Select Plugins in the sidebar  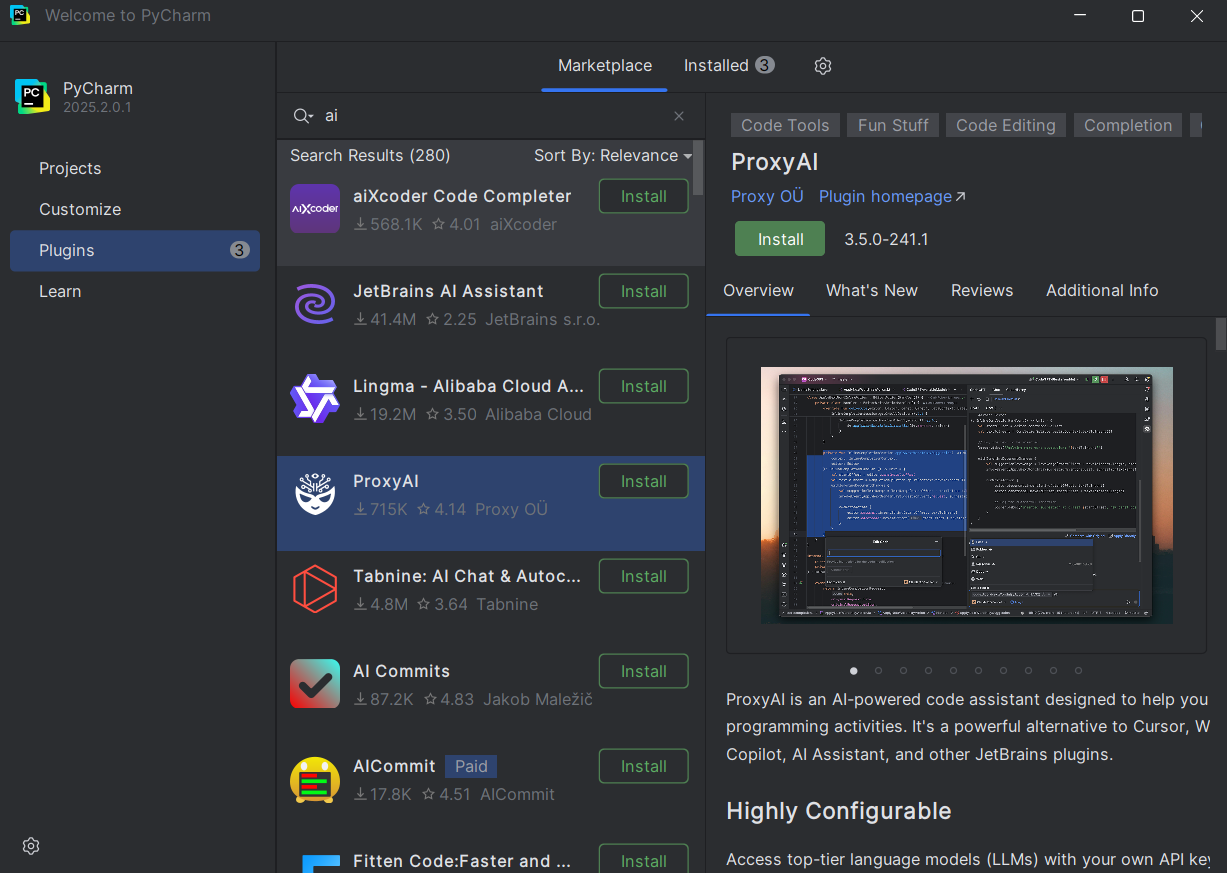135,251
